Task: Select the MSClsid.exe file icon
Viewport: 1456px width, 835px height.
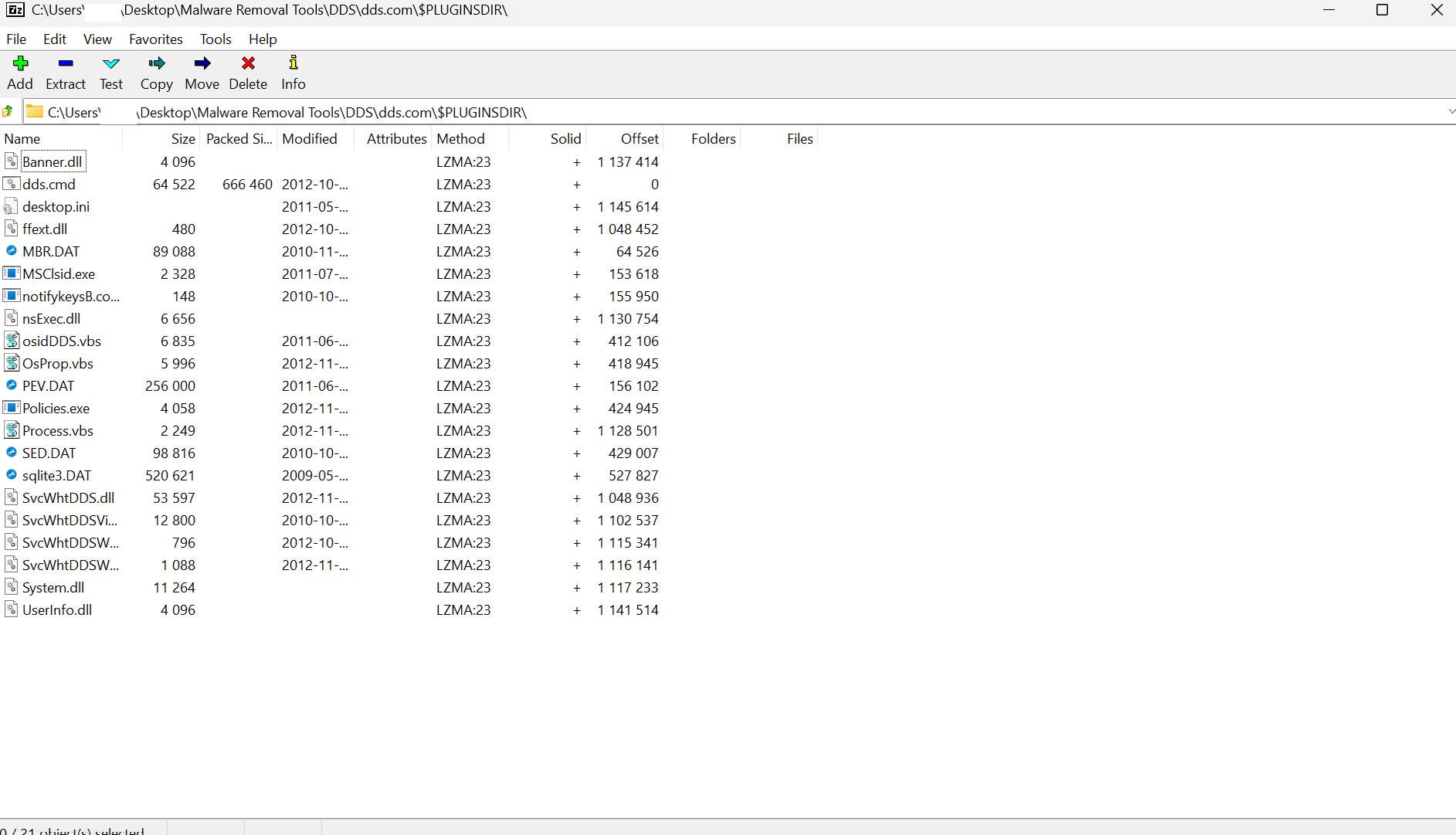Action: (x=12, y=273)
